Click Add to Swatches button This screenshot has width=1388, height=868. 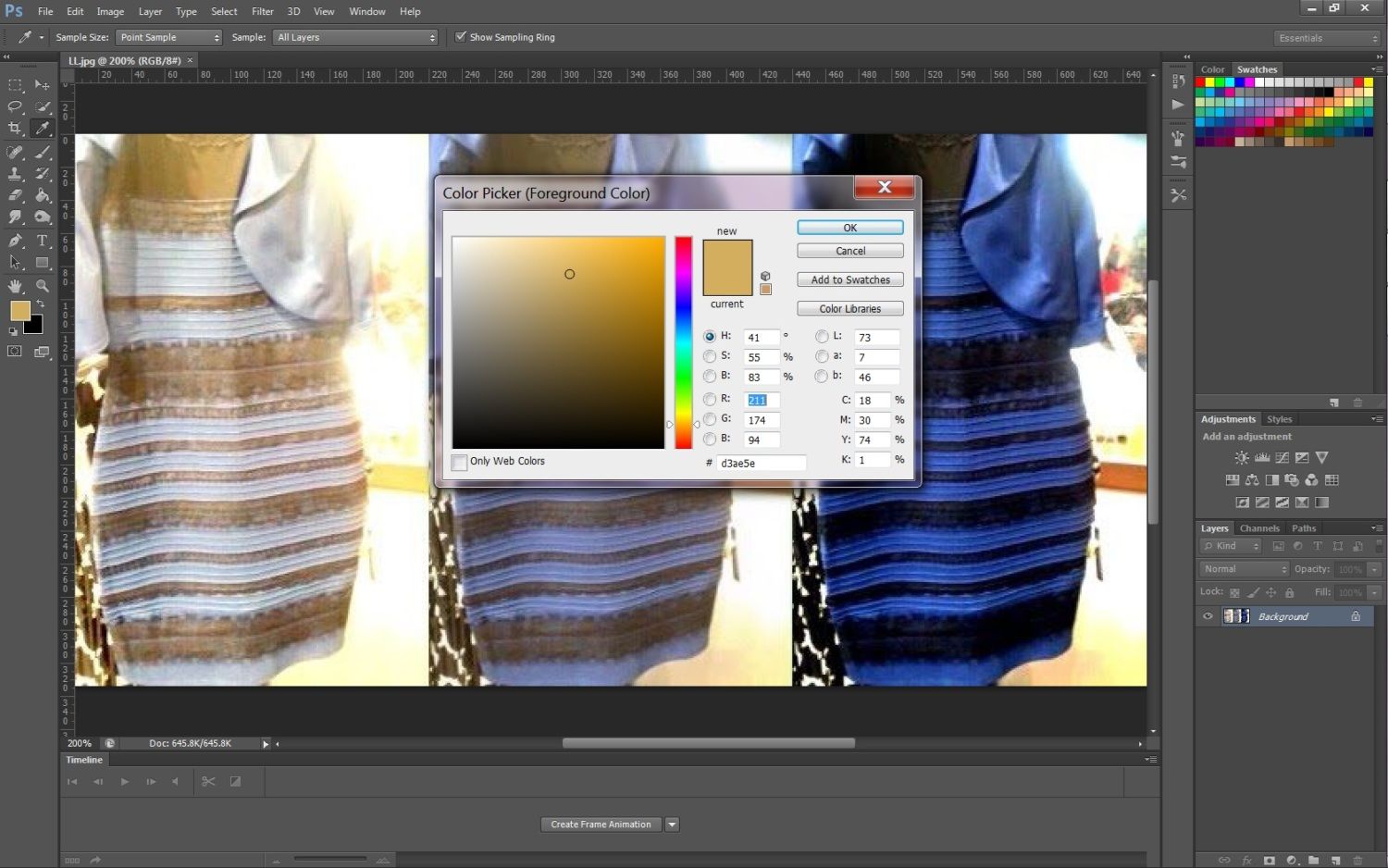click(849, 279)
